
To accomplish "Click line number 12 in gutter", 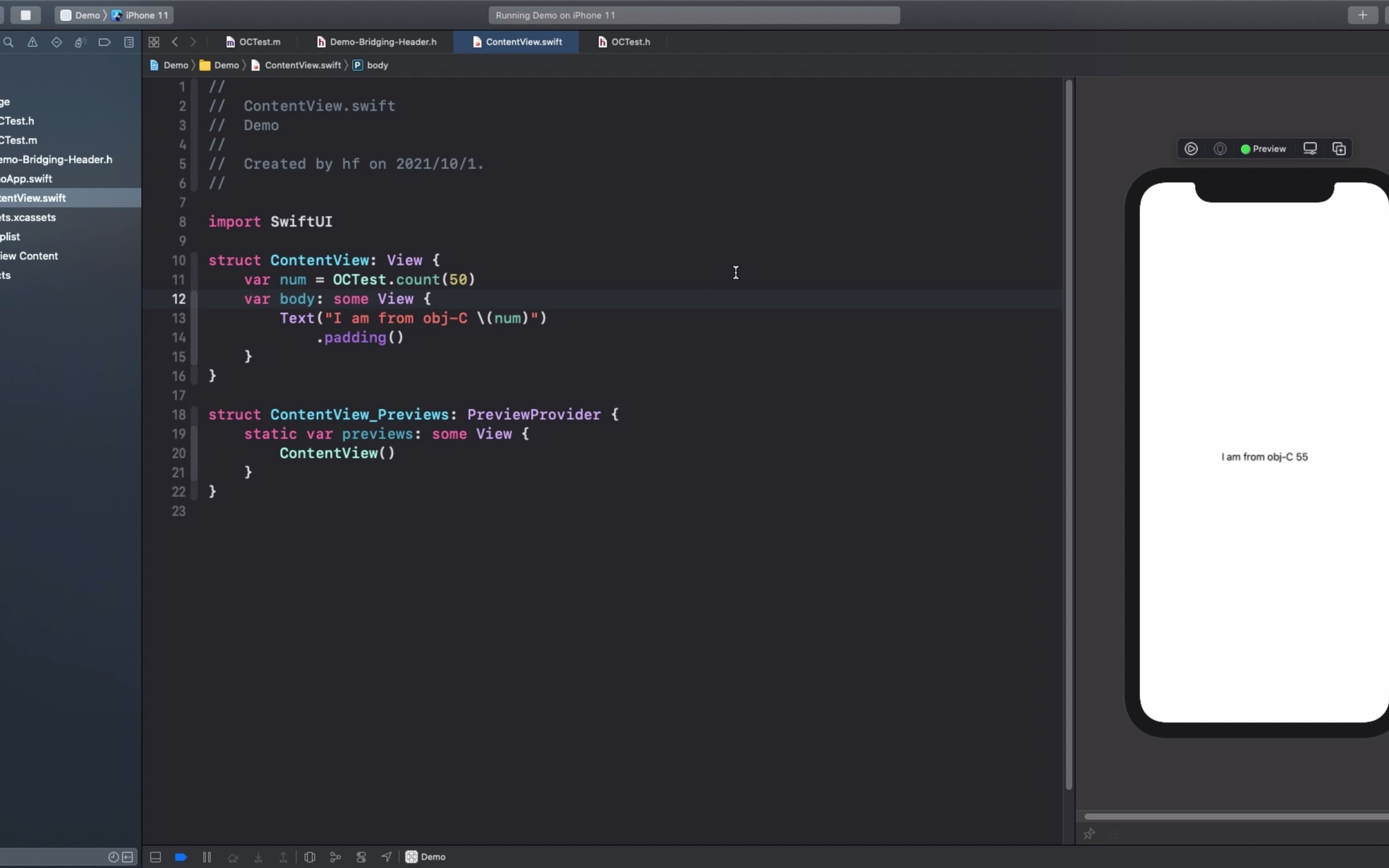I will coord(178,299).
